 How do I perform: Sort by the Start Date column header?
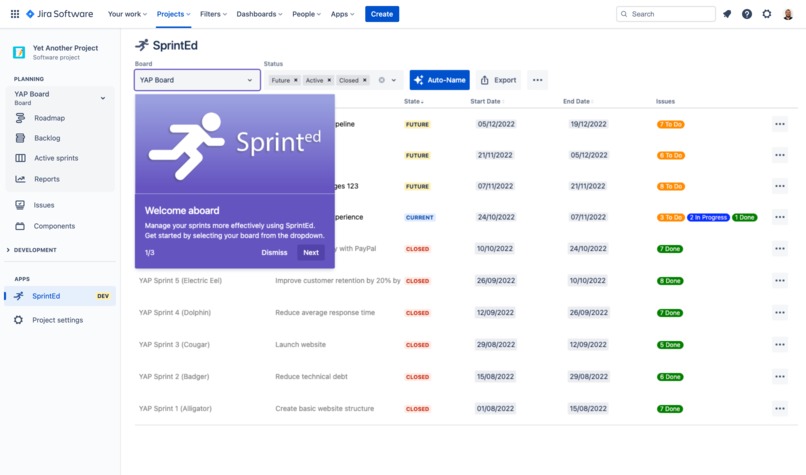pyautogui.click(x=487, y=101)
